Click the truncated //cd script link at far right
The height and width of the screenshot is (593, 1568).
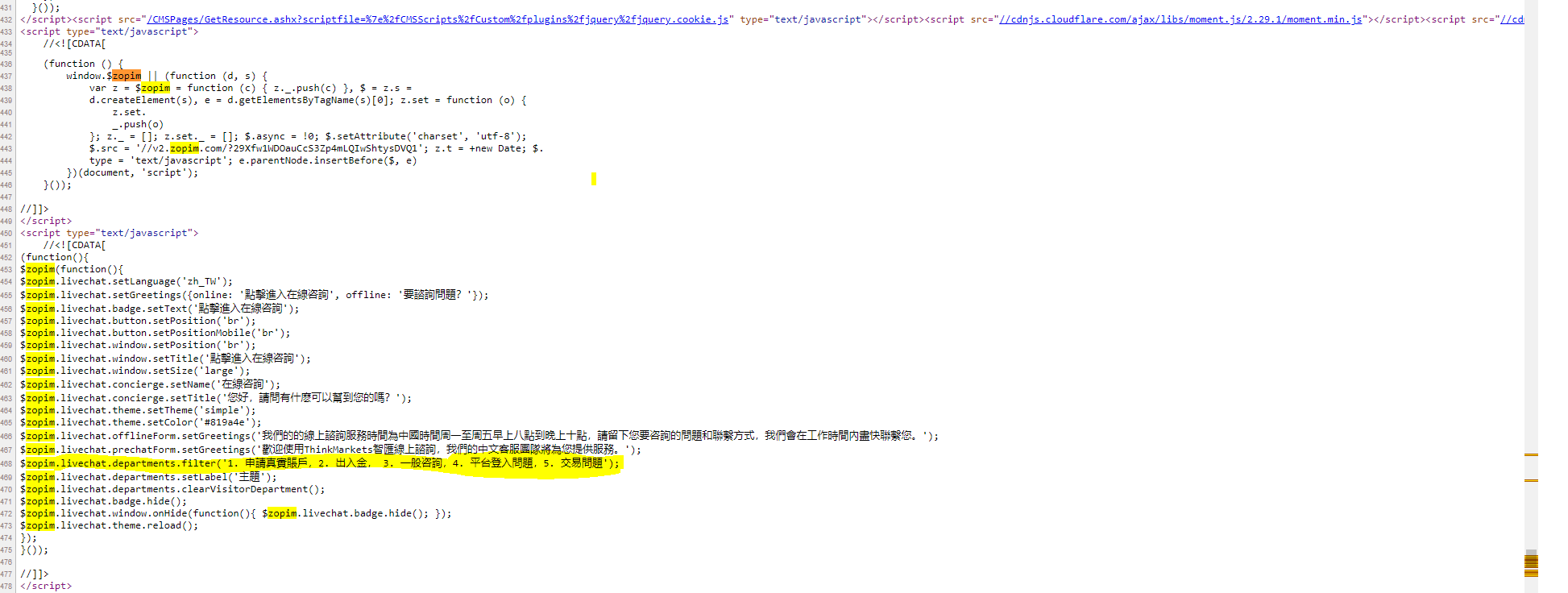pyautogui.click(x=1512, y=19)
